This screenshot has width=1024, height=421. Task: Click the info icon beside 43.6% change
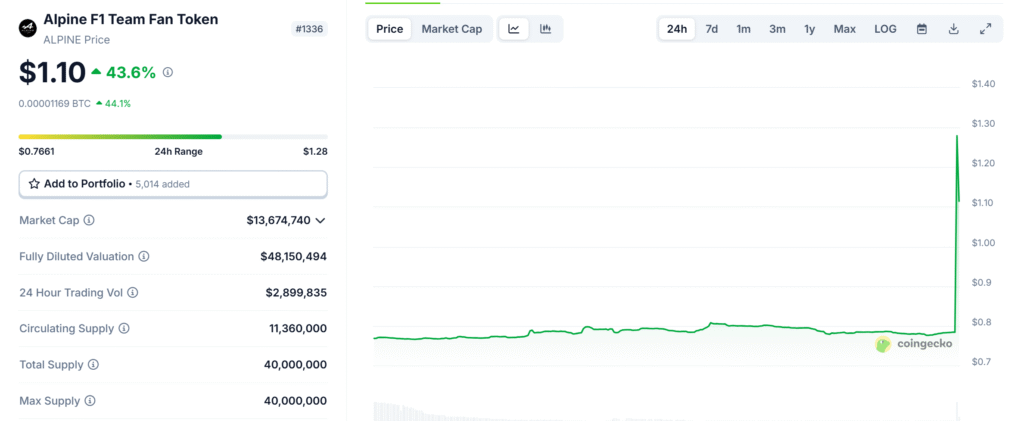168,72
